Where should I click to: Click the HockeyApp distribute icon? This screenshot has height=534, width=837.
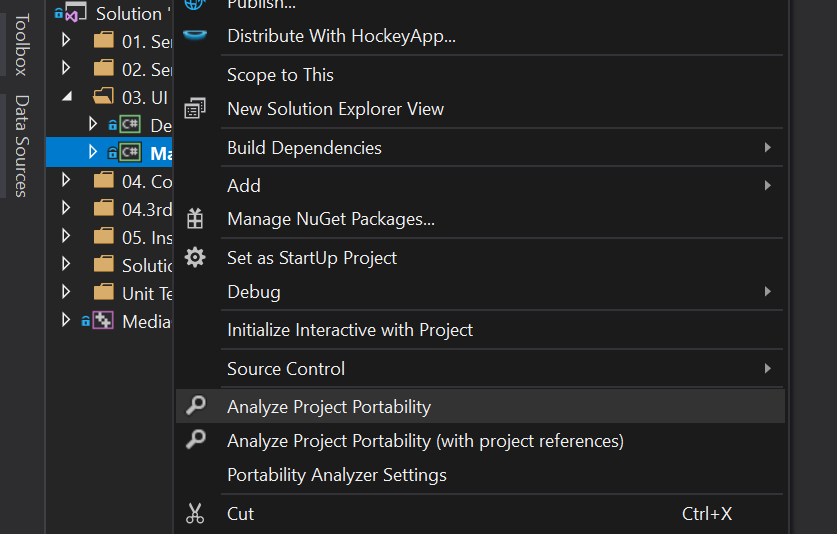pyautogui.click(x=195, y=36)
